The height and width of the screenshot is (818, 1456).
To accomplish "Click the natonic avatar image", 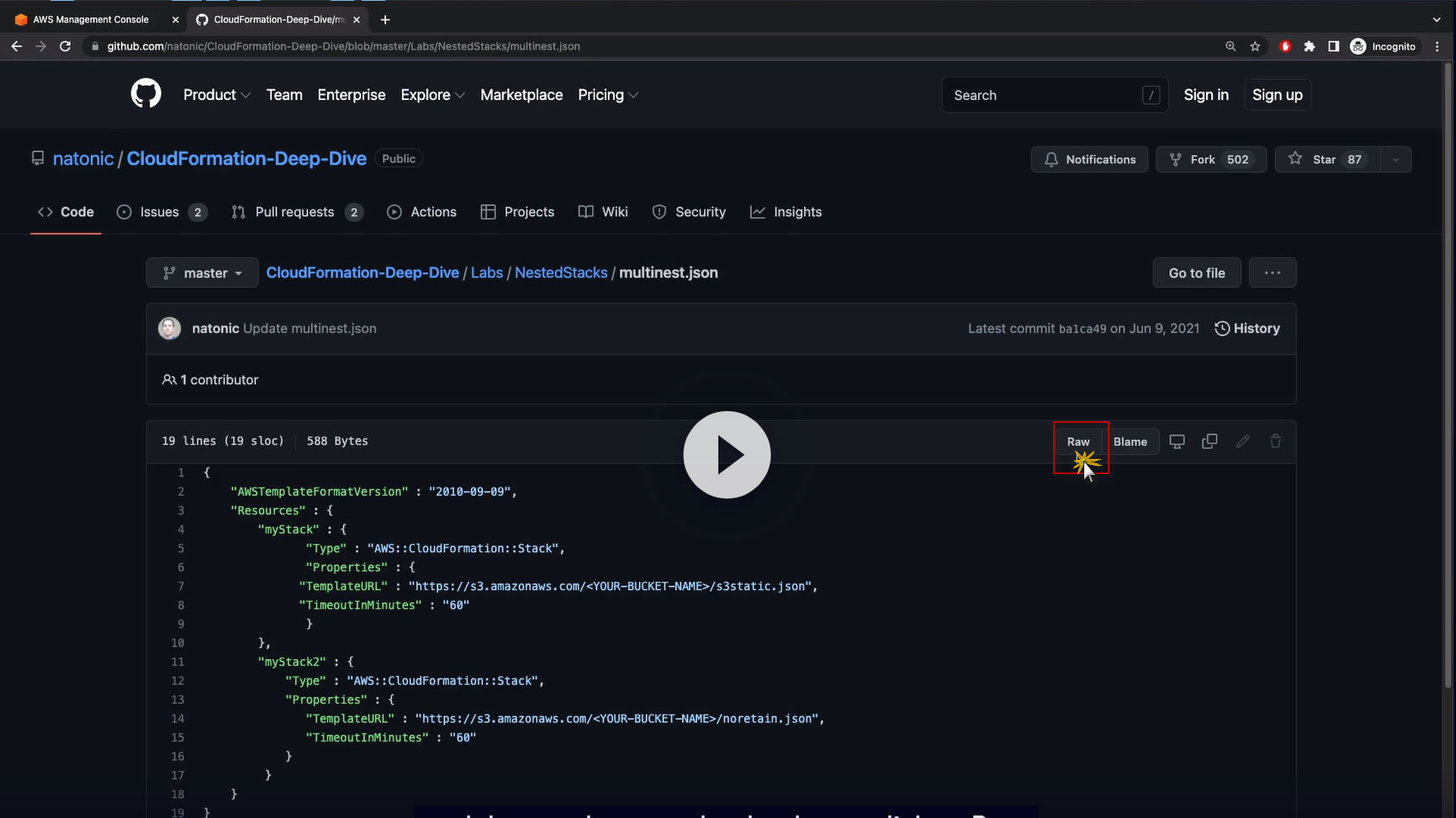I will tap(170, 329).
